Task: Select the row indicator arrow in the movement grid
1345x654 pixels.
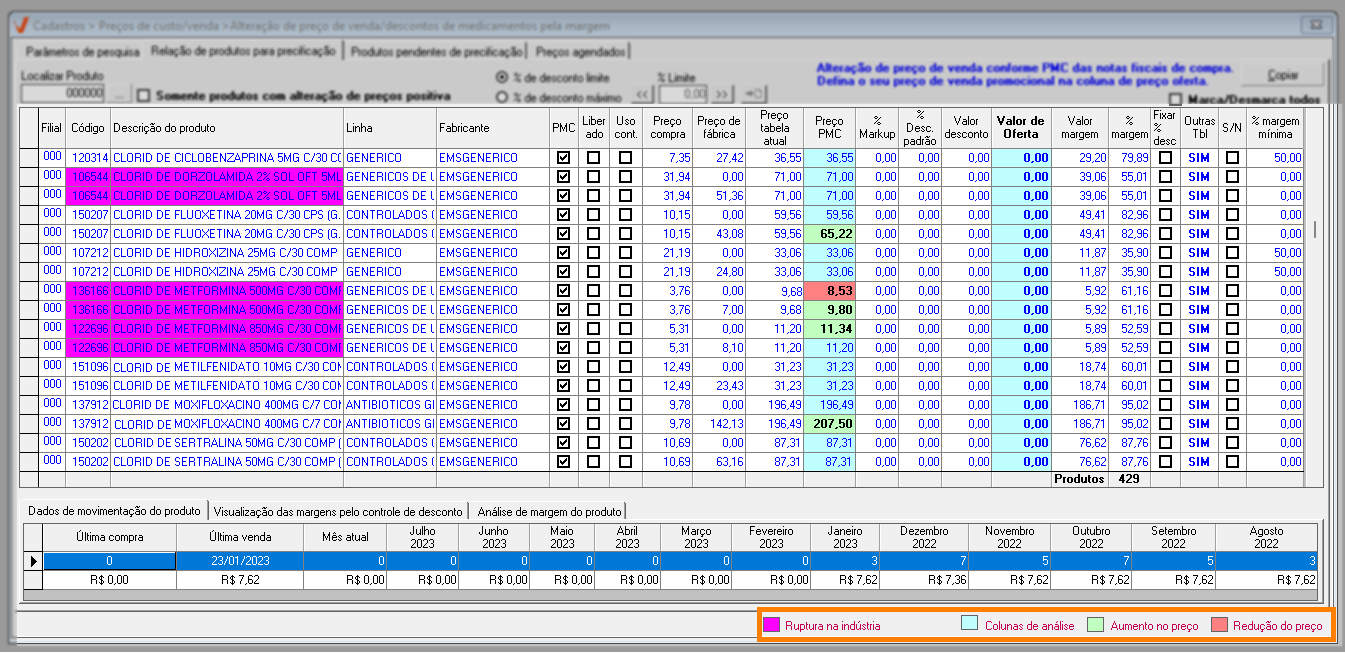Action: tap(34, 561)
